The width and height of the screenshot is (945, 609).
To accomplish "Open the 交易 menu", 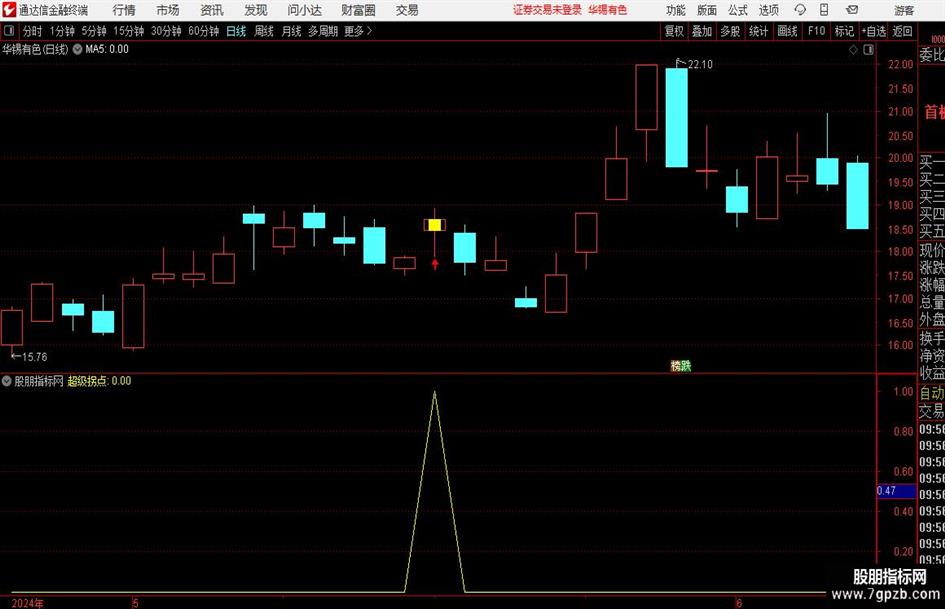I will [x=407, y=10].
